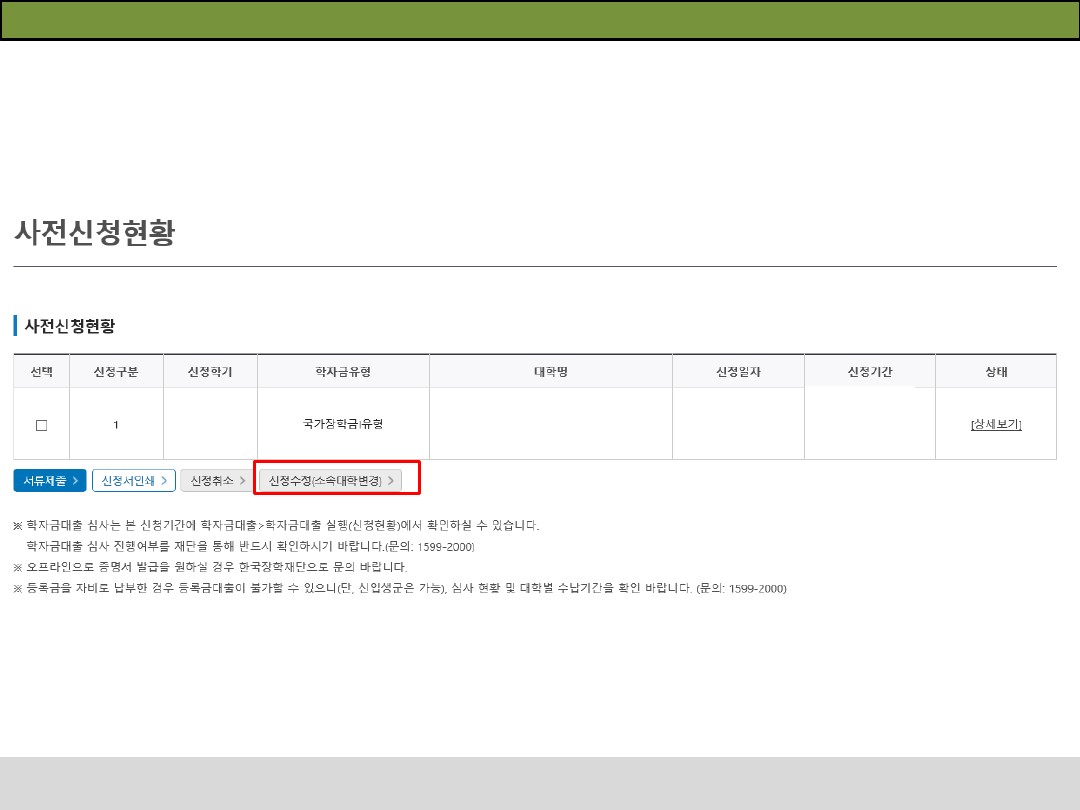Check the selection checkbox for application 1
This screenshot has width=1080, height=810.
point(41,425)
